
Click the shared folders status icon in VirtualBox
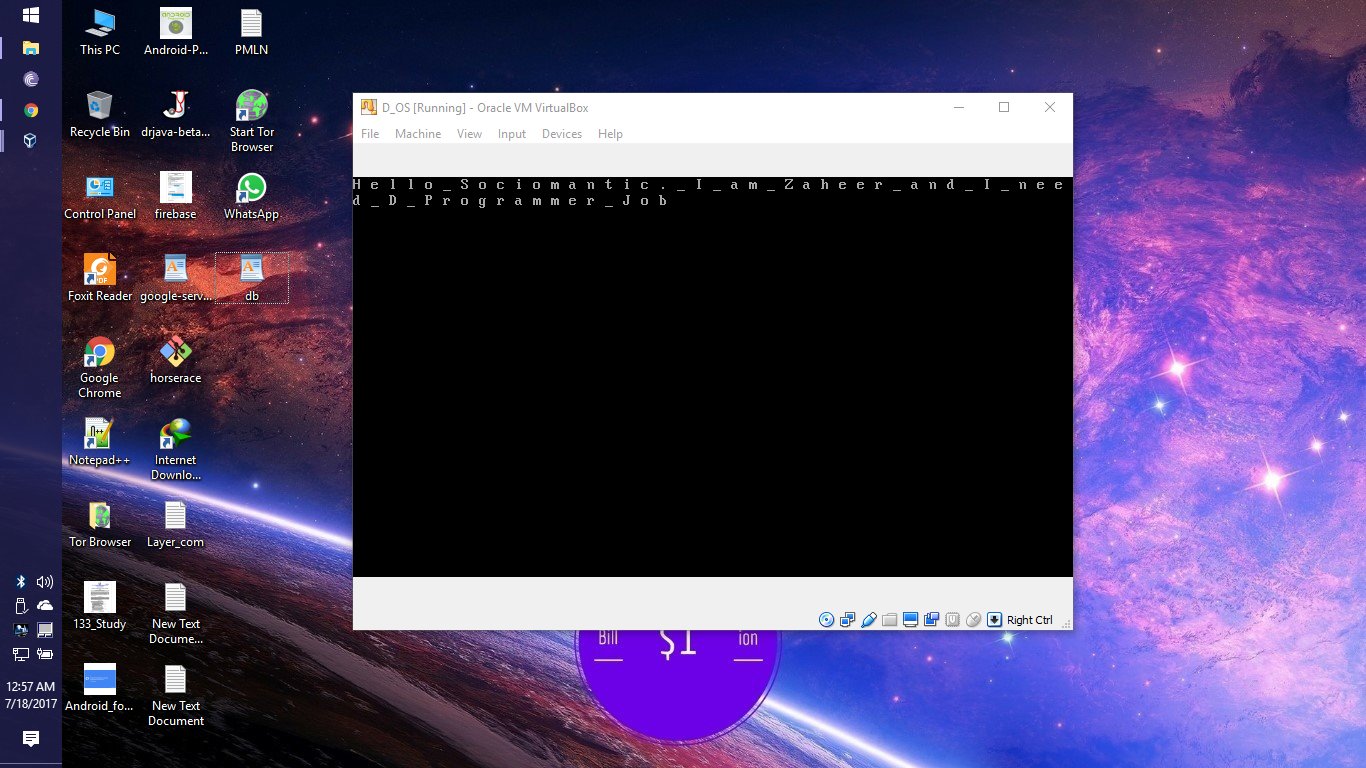click(890, 620)
